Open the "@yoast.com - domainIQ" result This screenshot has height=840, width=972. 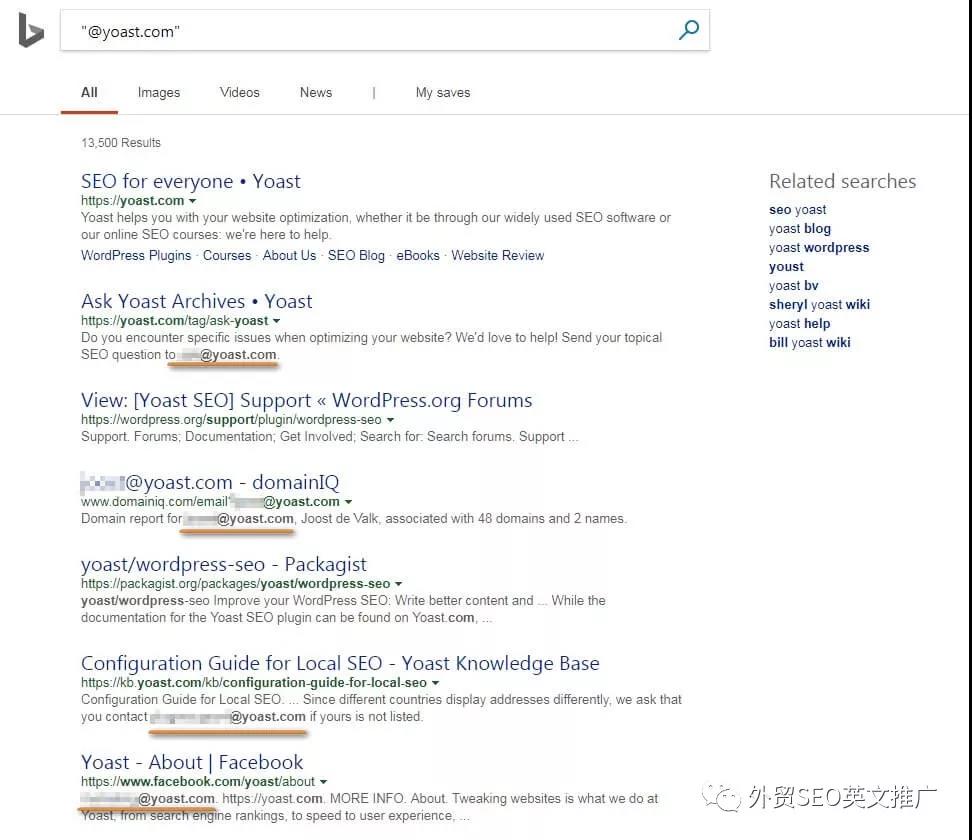pos(210,482)
